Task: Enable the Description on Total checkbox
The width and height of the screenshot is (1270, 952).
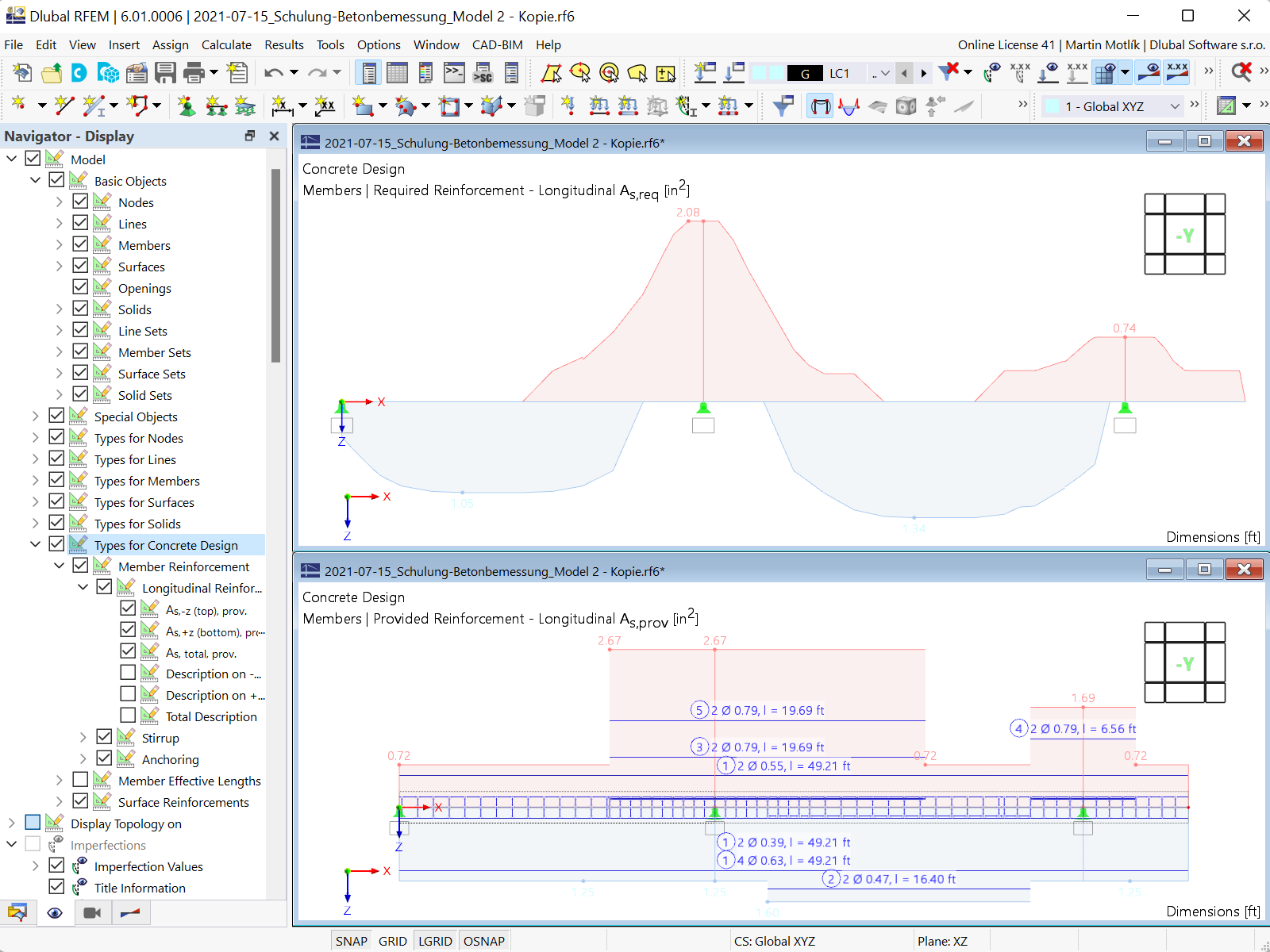Action: click(x=129, y=715)
